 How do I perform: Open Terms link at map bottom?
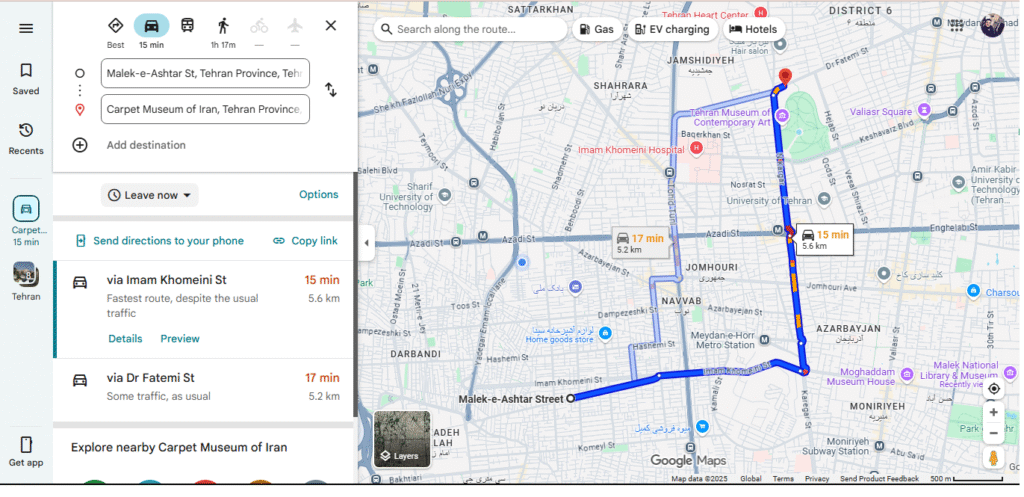click(x=783, y=479)
